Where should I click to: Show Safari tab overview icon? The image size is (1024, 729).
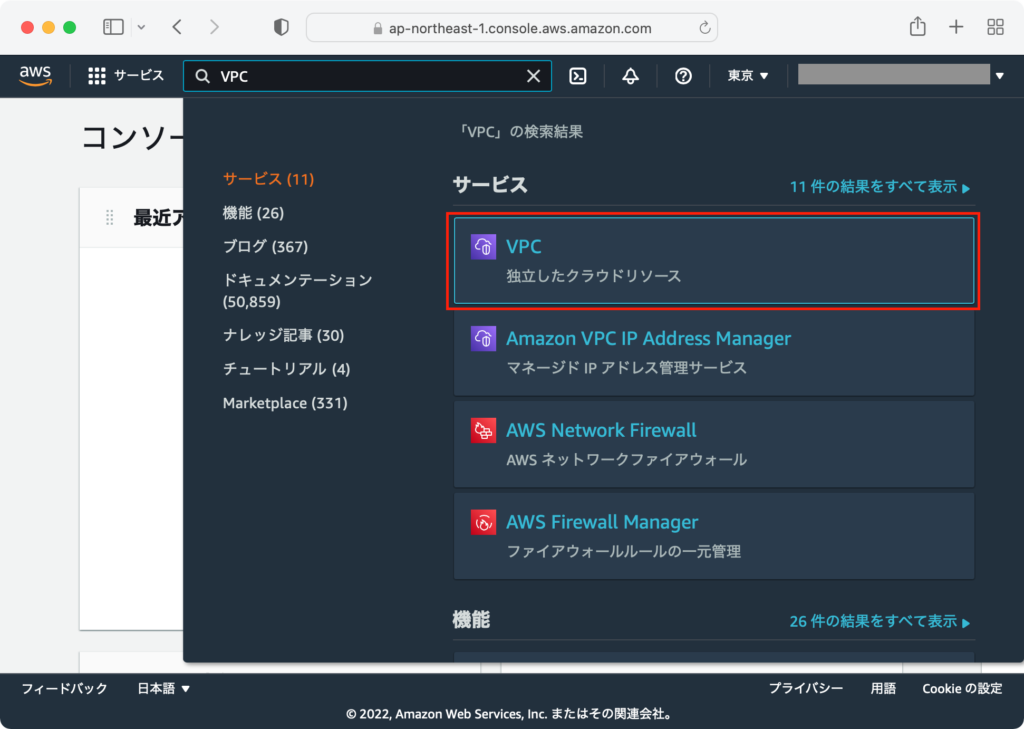coord(995,27)
